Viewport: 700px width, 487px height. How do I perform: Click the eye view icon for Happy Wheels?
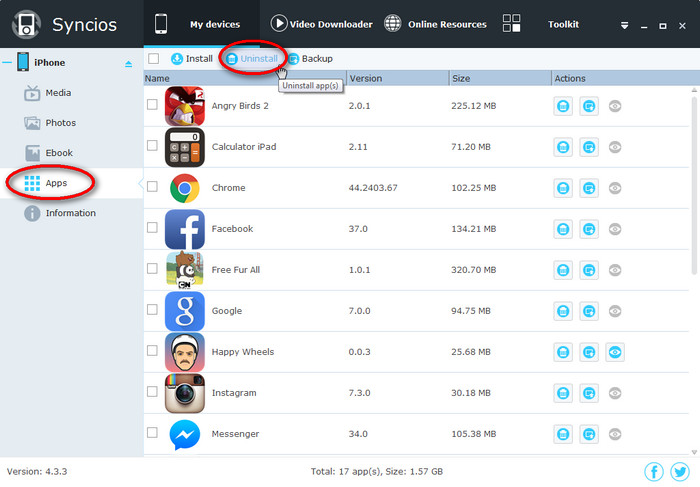click(x=615, y=352)
